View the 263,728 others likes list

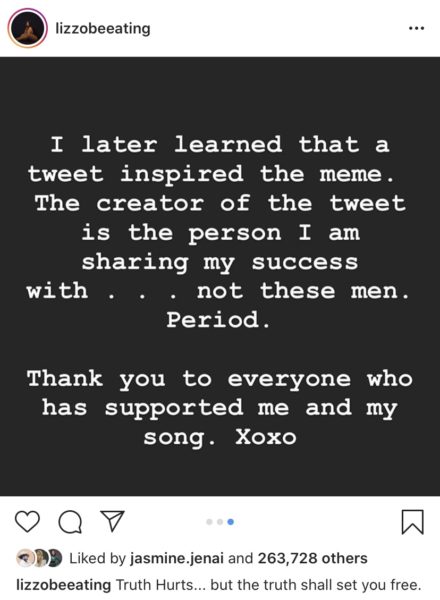pos(312,558)
